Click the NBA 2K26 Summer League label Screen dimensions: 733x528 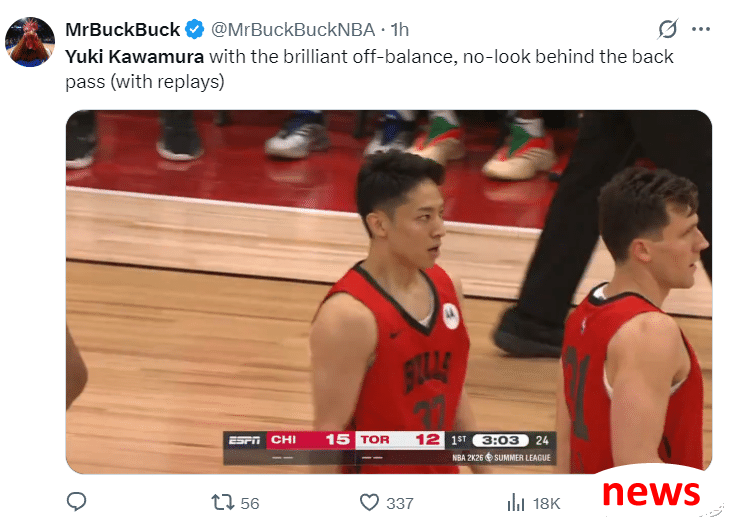(x=501, y=457)
